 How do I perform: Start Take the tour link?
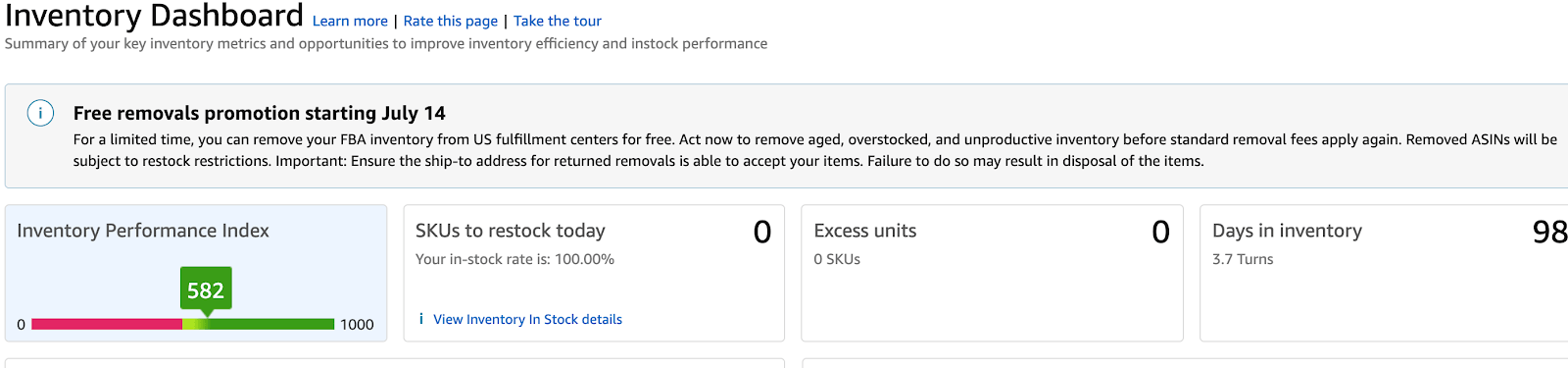[x=558, y=21]
